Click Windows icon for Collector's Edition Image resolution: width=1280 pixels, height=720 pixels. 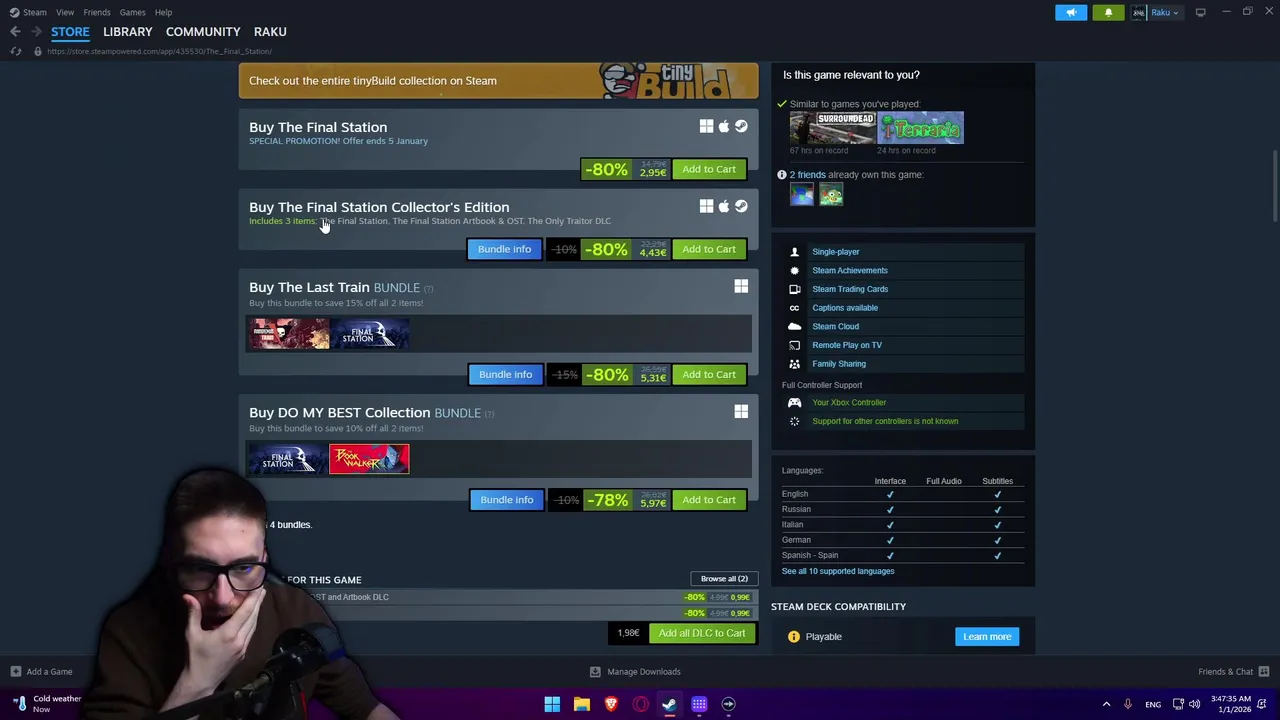click(706, 206)
